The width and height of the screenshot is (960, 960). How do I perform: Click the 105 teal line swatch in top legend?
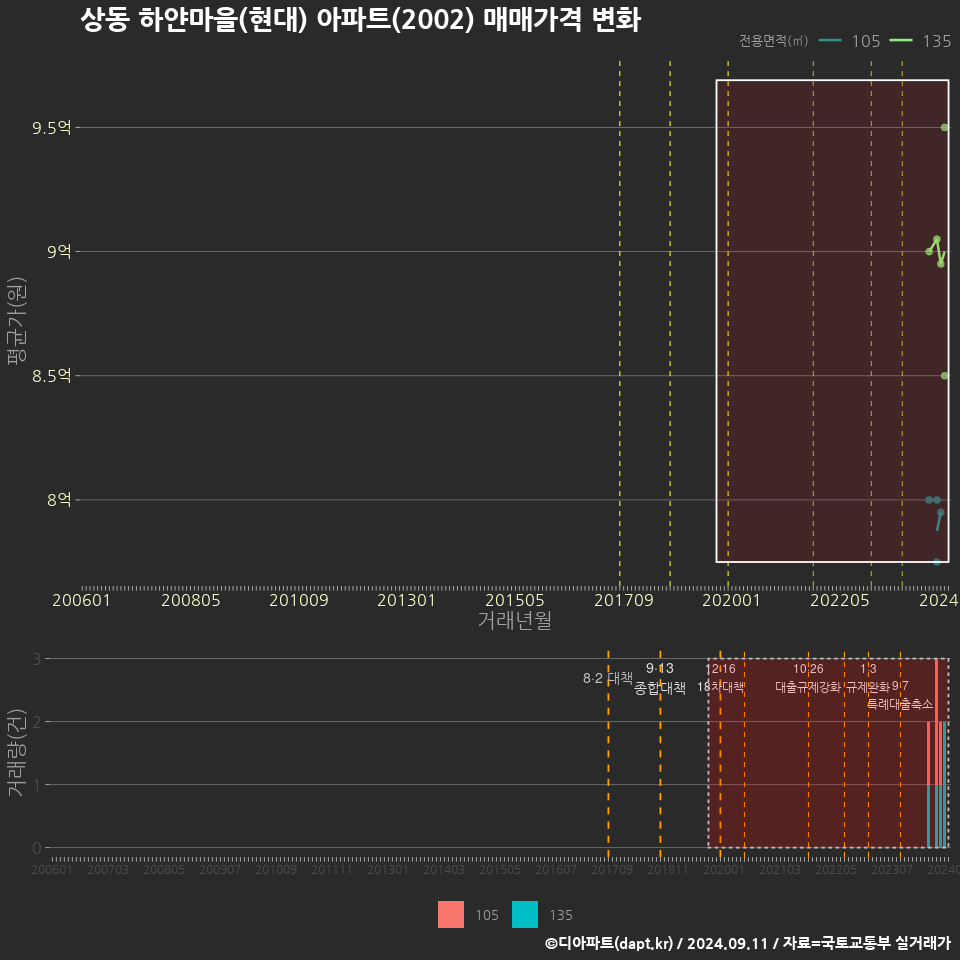[x=830, y=40]
